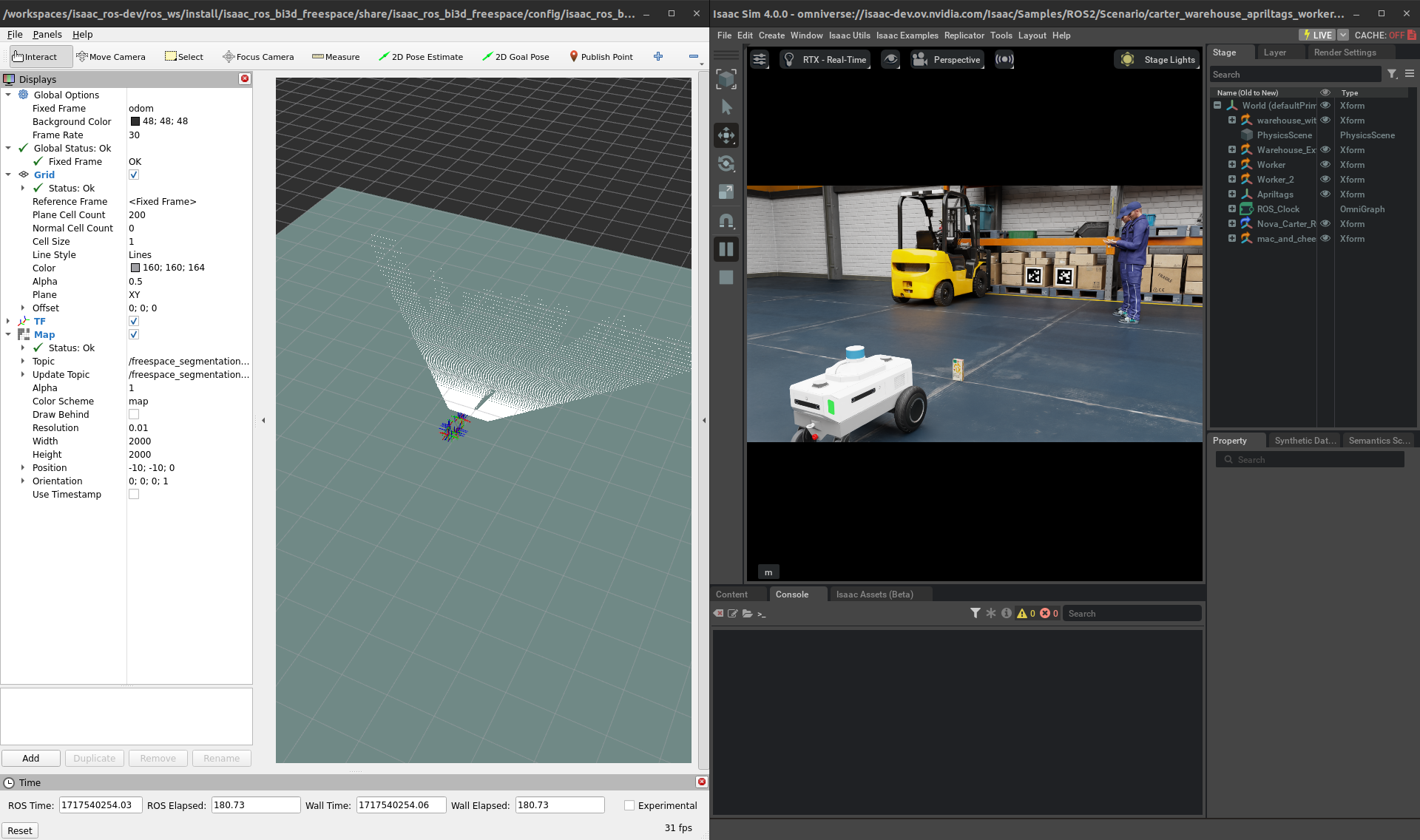This screenshot has height=840, width=1420.
Task: Click the Add display button
Action: (x=31, y=758)
